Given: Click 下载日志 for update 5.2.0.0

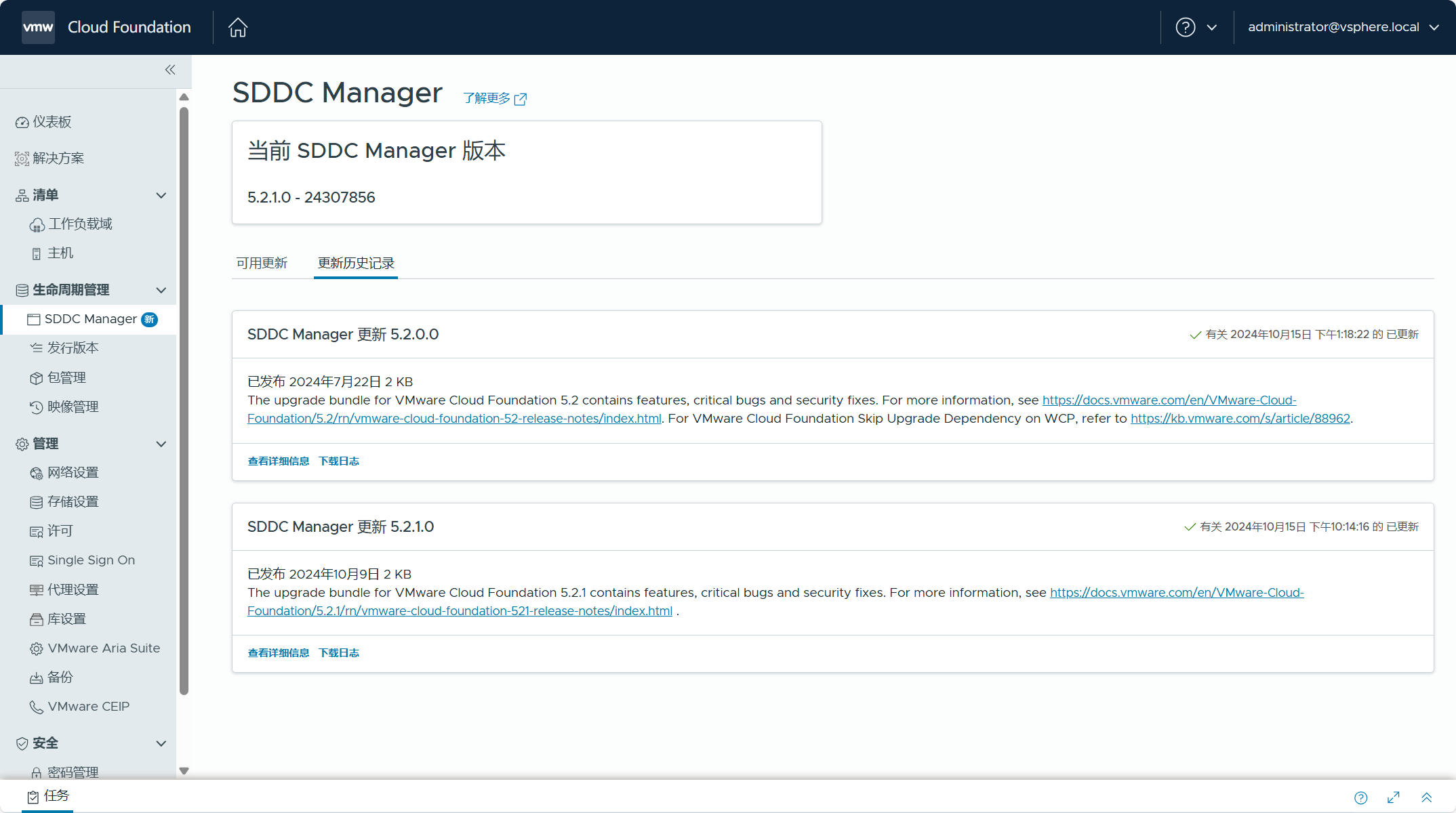Looking at the screenshot, I should [339, 461].
